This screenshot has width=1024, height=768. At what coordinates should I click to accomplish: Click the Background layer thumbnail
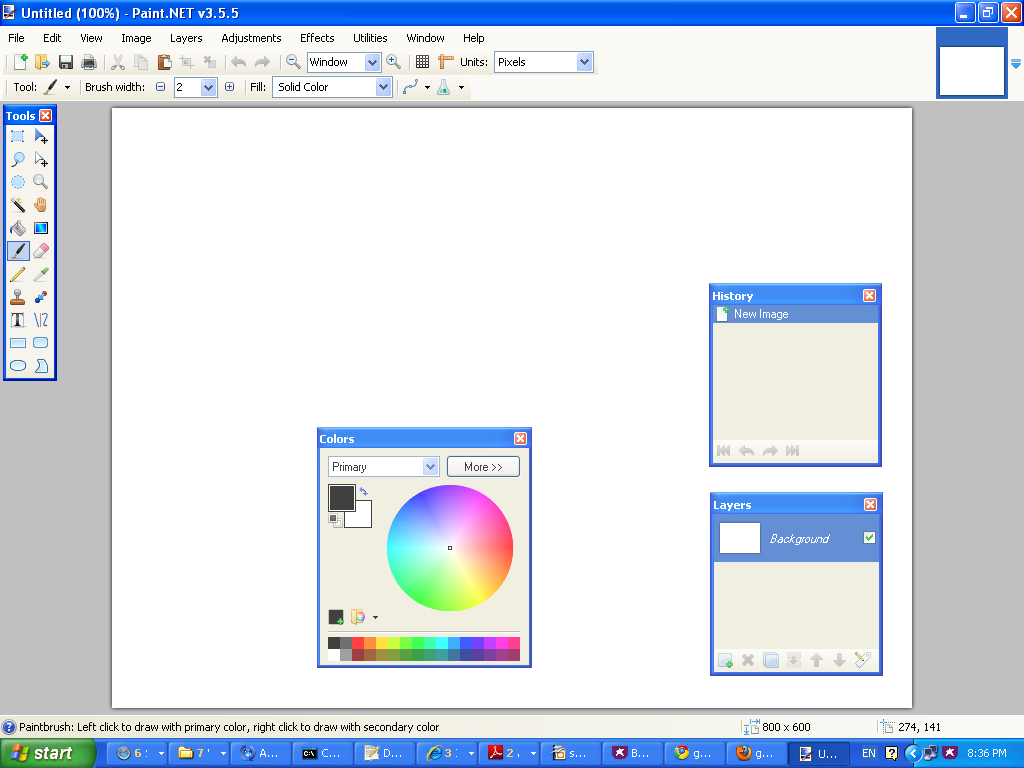740,538
